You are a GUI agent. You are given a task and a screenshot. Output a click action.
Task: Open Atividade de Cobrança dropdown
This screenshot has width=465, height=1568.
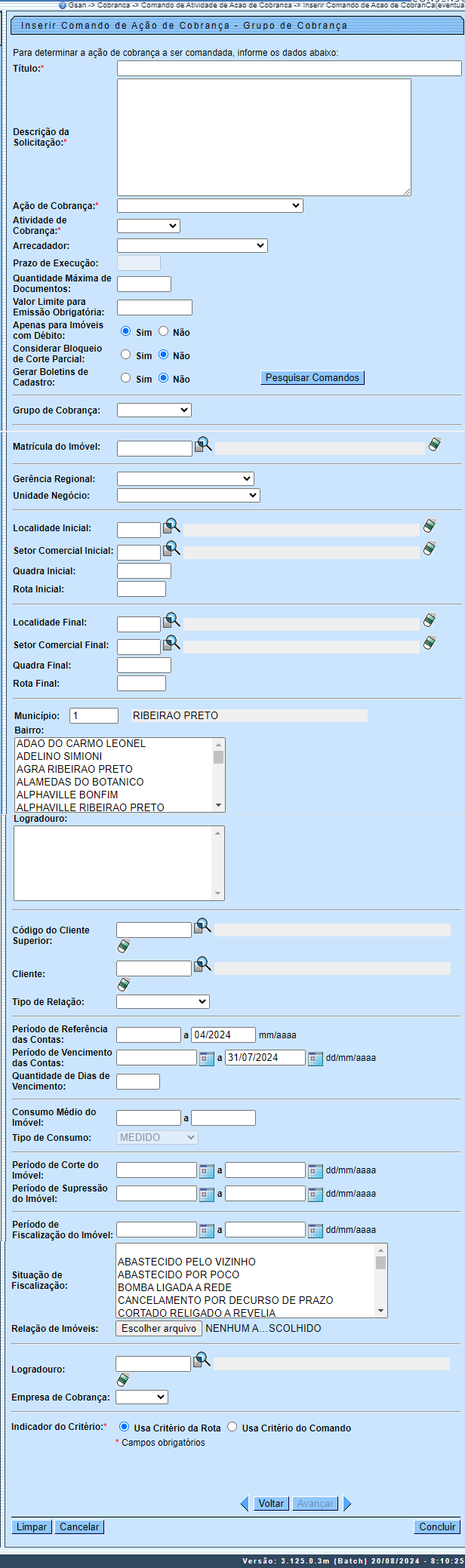(x=149, y=226)
